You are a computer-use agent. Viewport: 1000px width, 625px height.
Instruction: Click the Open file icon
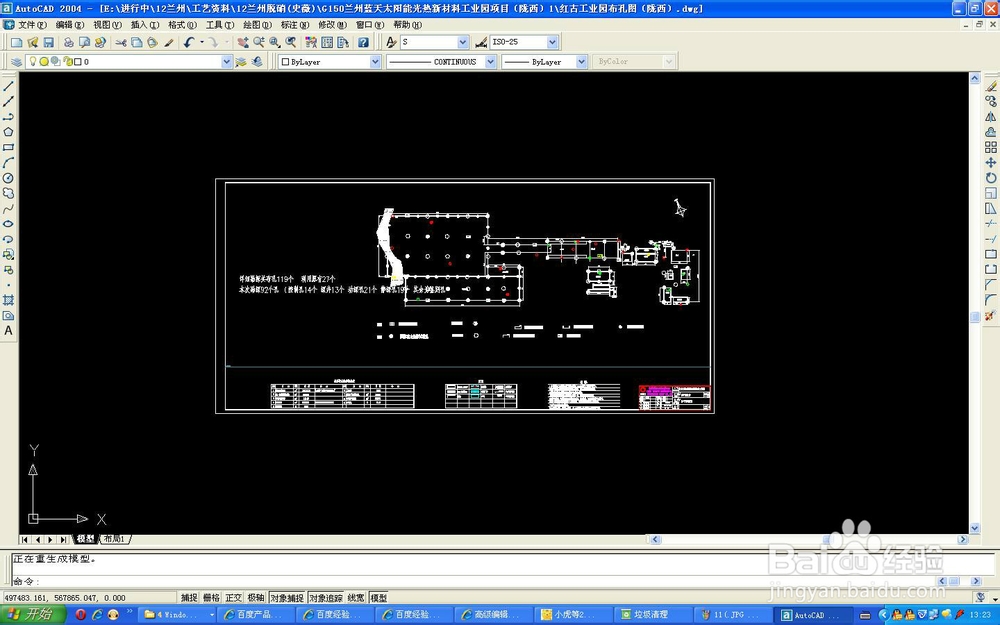[x=33, y=42]
